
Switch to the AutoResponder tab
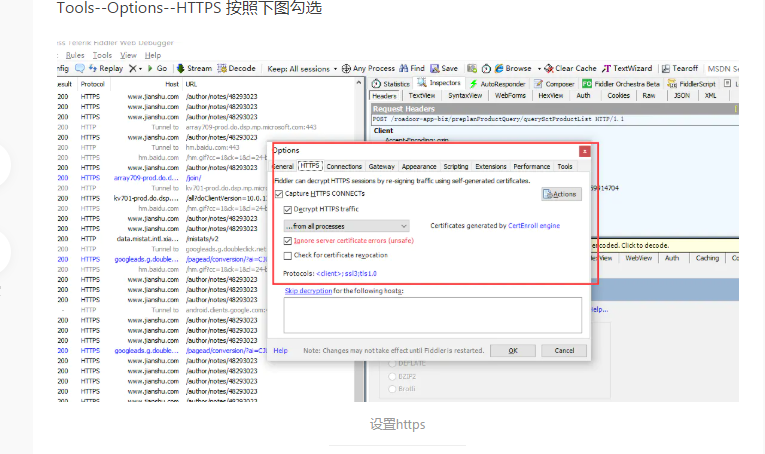[497, 83]
